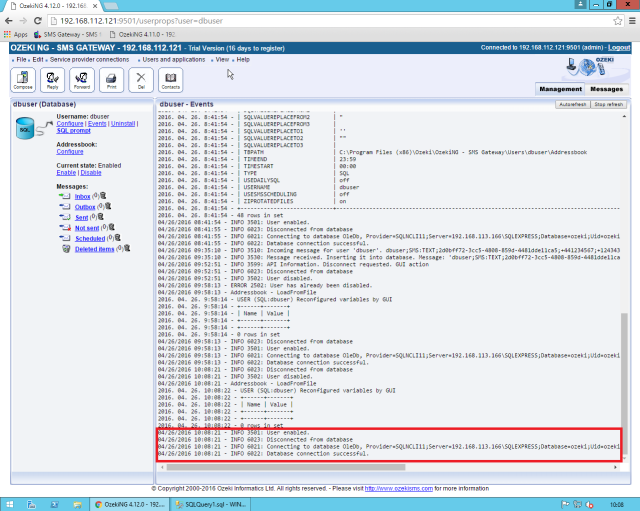Empty the Inbox using its trash icon

(x=103, y=196)
